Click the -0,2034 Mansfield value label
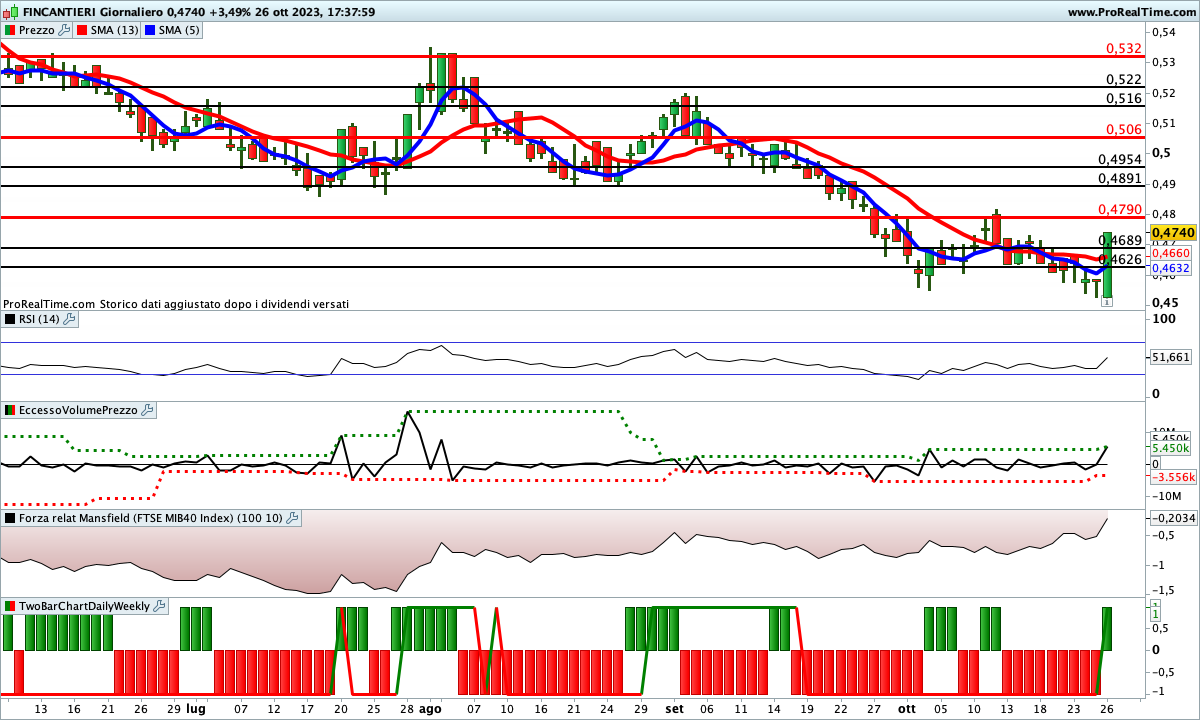Viewport: 1200px width, 720px height. (x=1174, y=518)
